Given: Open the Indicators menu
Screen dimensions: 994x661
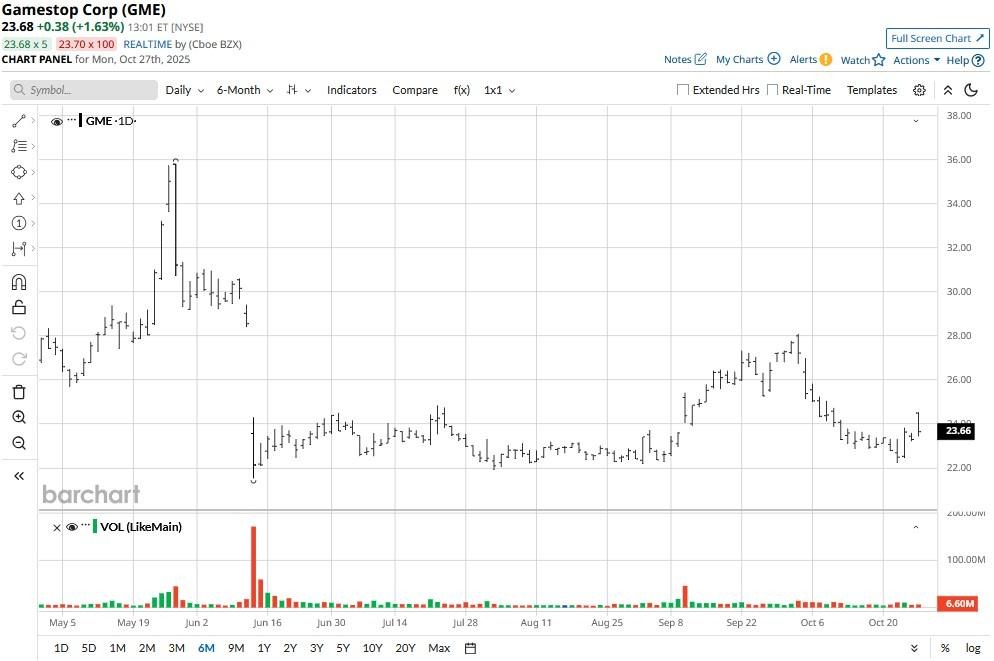Looking at the screenshot, I should [x=352, y=90].
